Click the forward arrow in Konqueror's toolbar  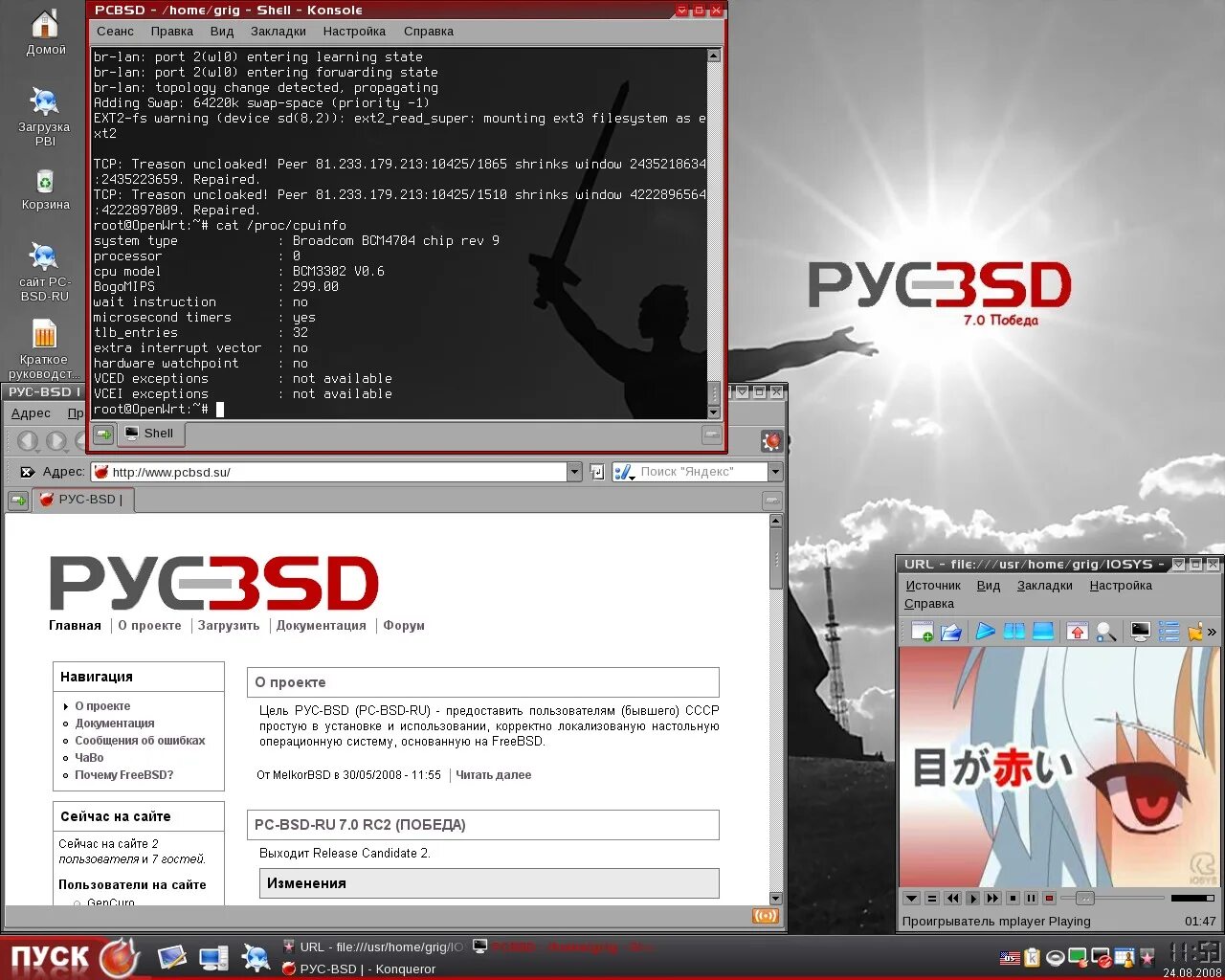pyautogui.click(x=57, y=441)
